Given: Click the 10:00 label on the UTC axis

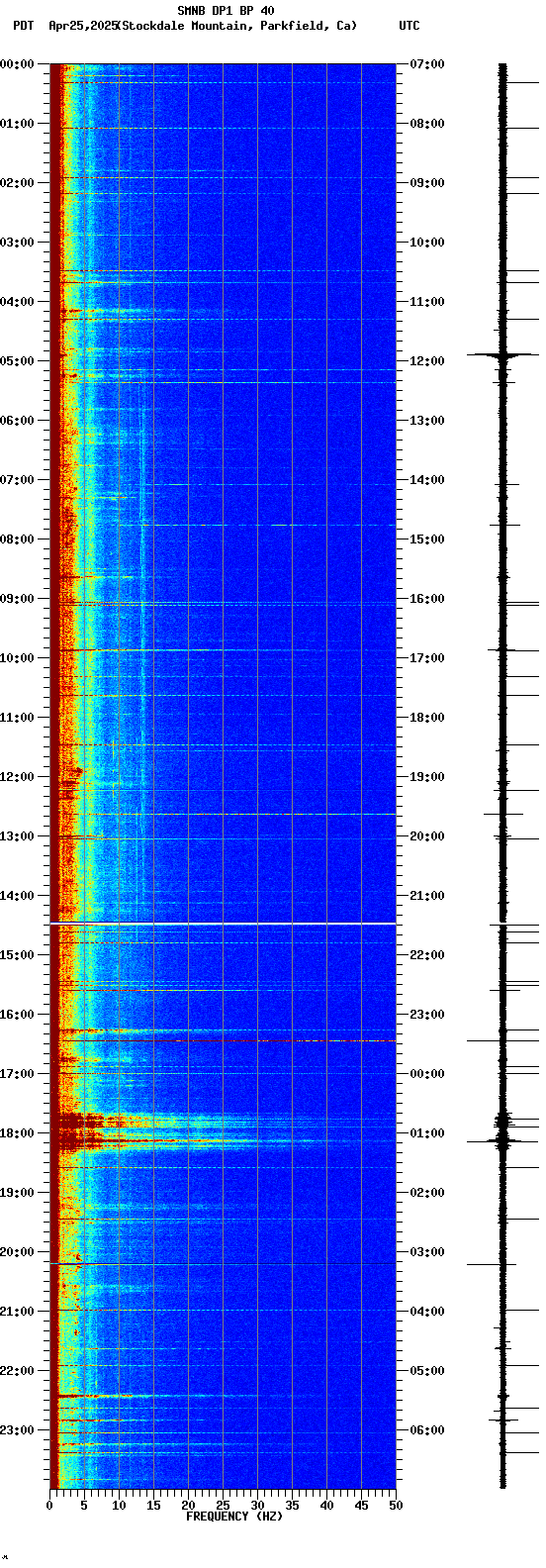Looking at the screenshot, I should coord(427,243).
